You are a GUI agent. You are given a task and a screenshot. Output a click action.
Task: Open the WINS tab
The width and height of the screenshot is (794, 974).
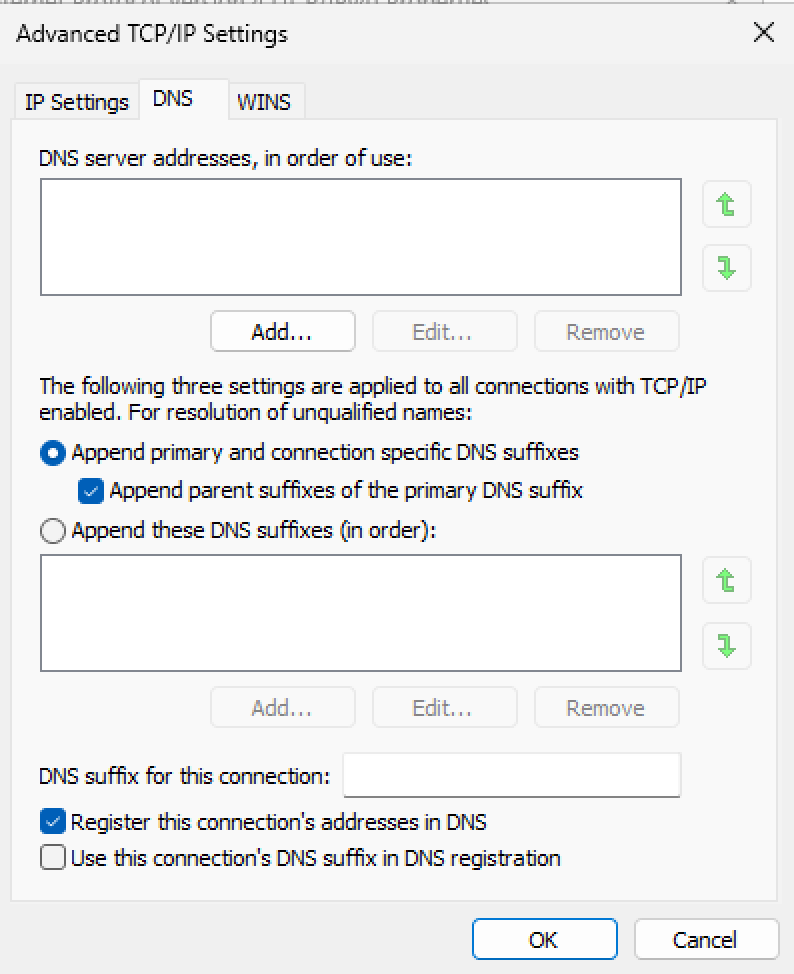point(264,102)
